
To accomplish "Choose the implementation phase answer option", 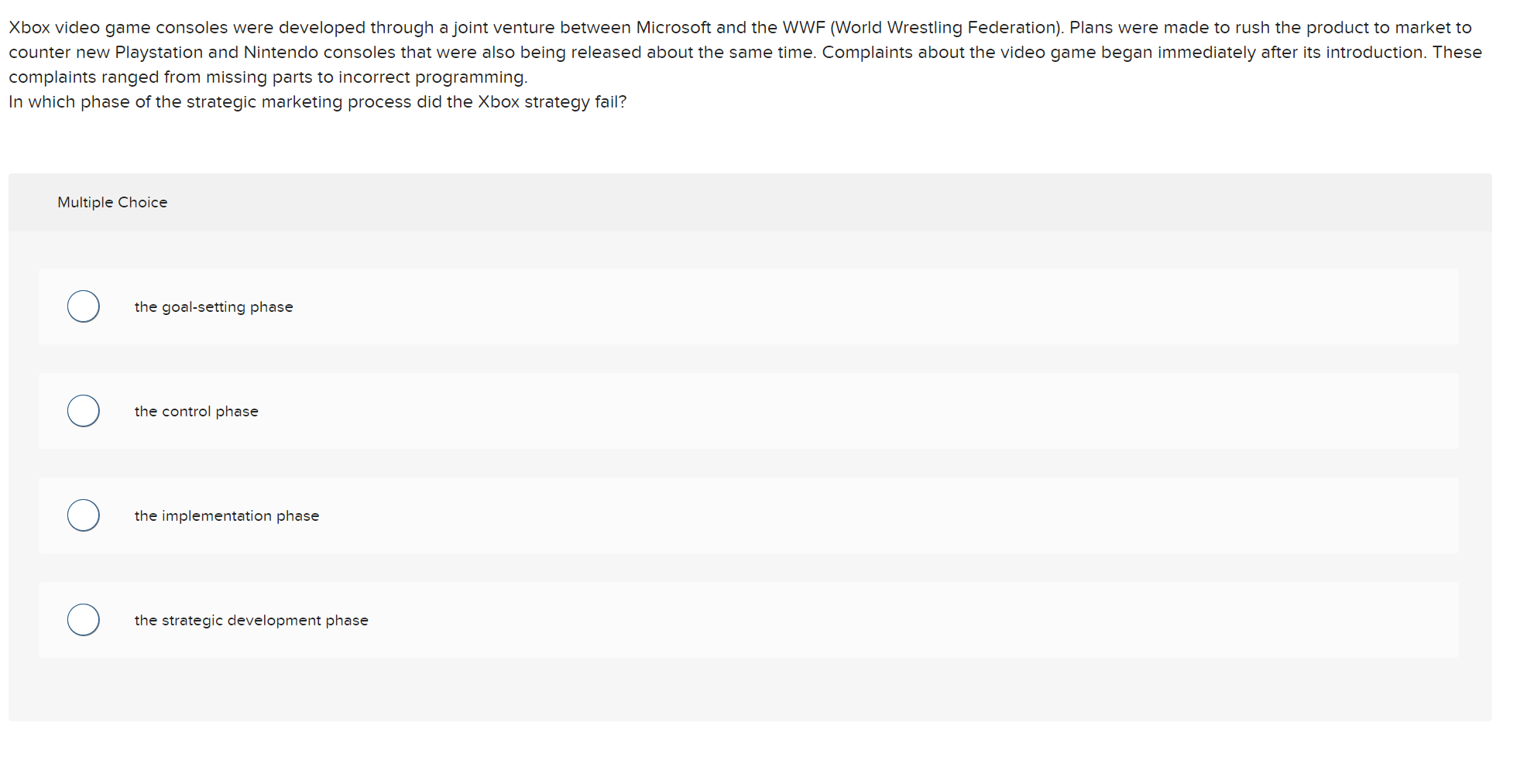I will [226, 515].
